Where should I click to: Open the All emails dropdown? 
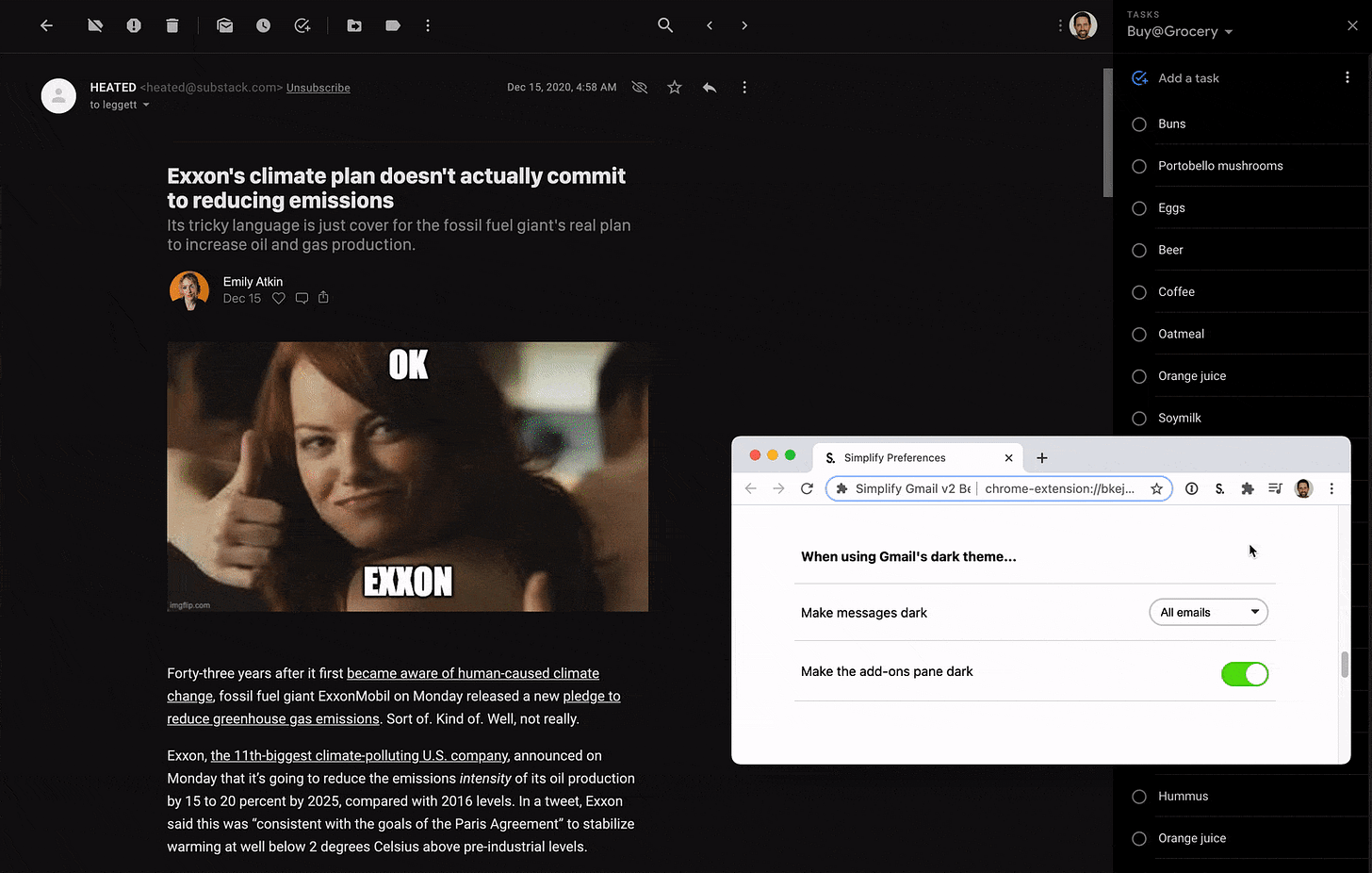1209,612
